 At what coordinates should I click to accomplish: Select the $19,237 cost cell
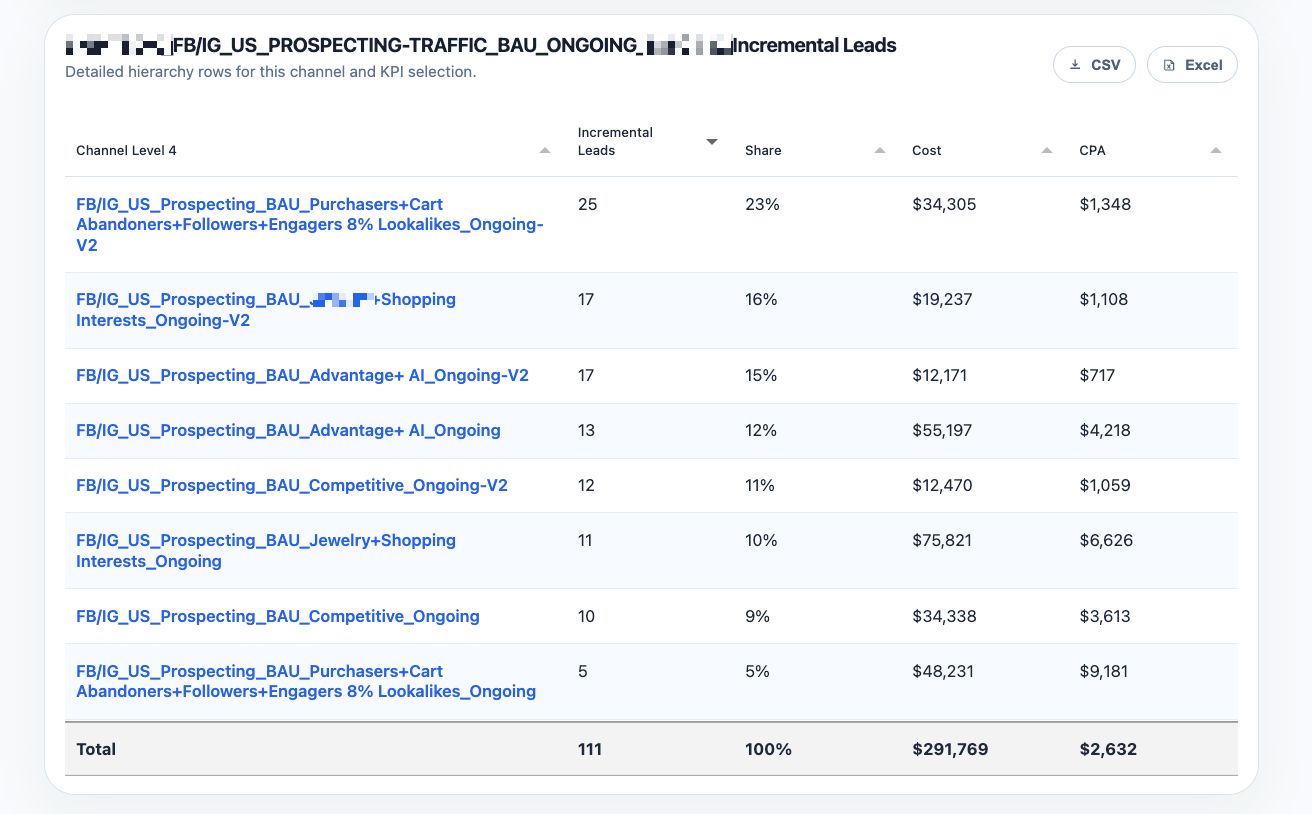[942, 300]
